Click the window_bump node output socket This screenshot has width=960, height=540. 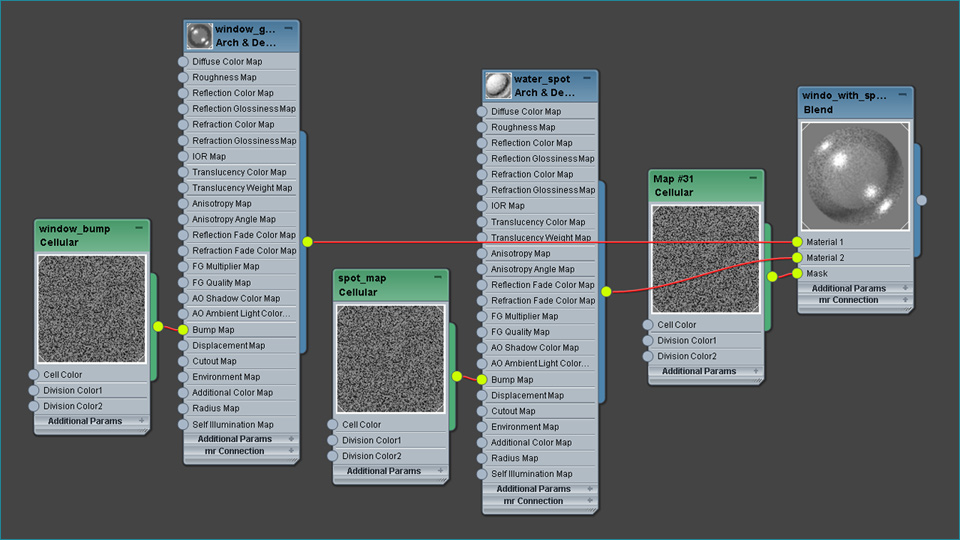(159, 326)
